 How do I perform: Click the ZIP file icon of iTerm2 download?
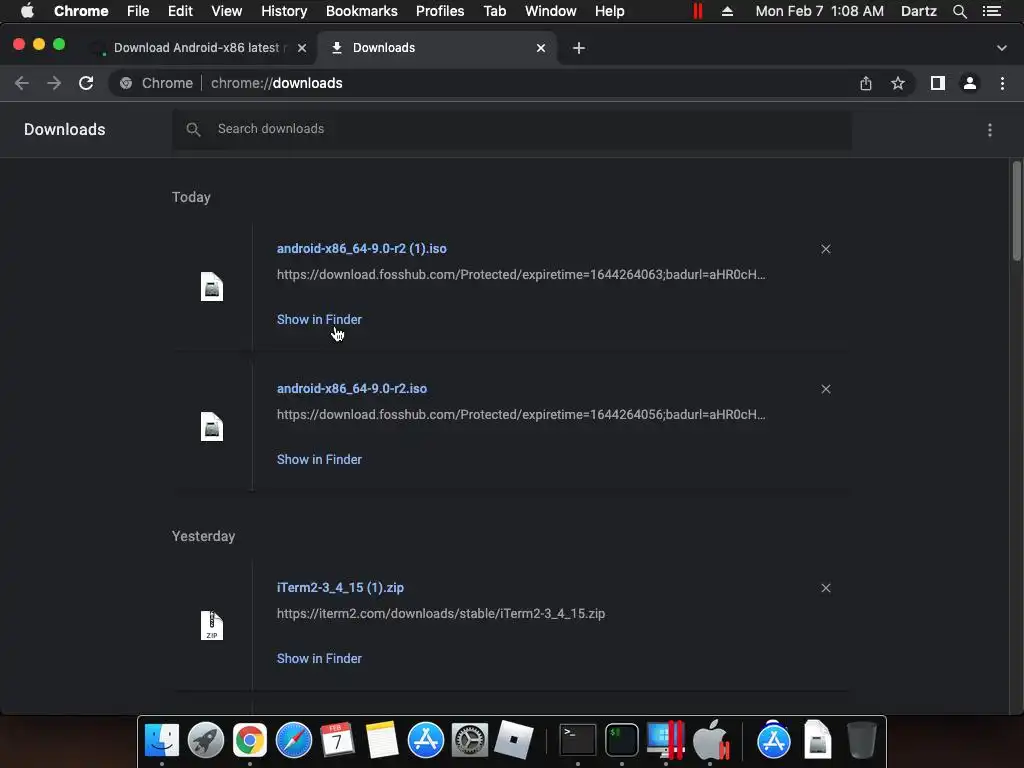pyautogui.click(x=212, y=626)
